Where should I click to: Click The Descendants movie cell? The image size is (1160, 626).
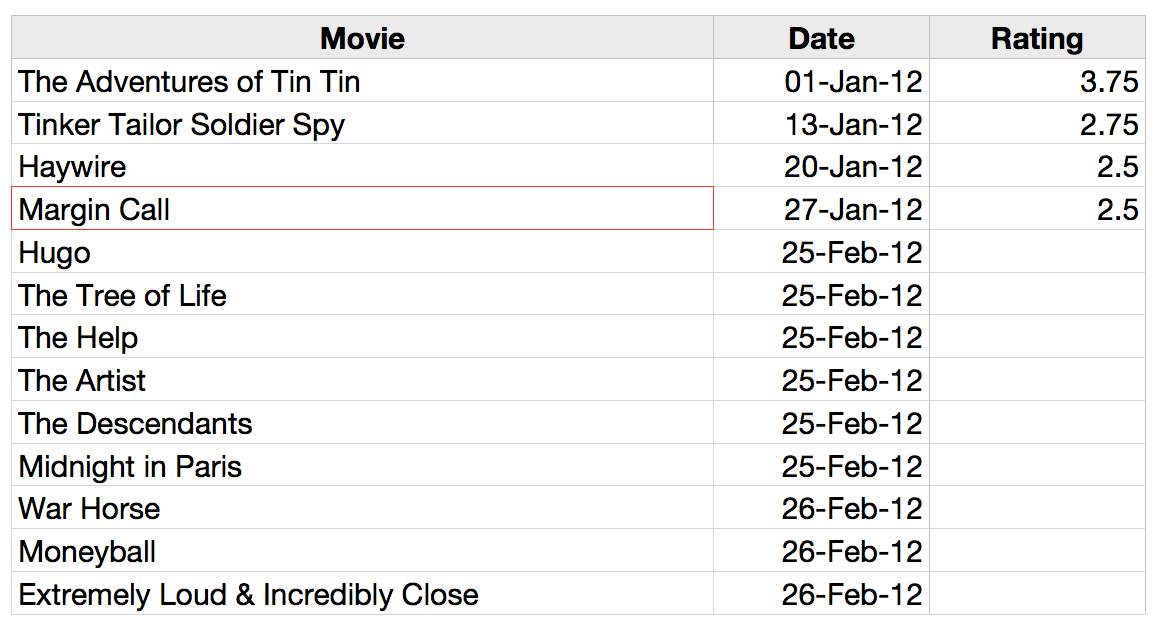[362, 423]
